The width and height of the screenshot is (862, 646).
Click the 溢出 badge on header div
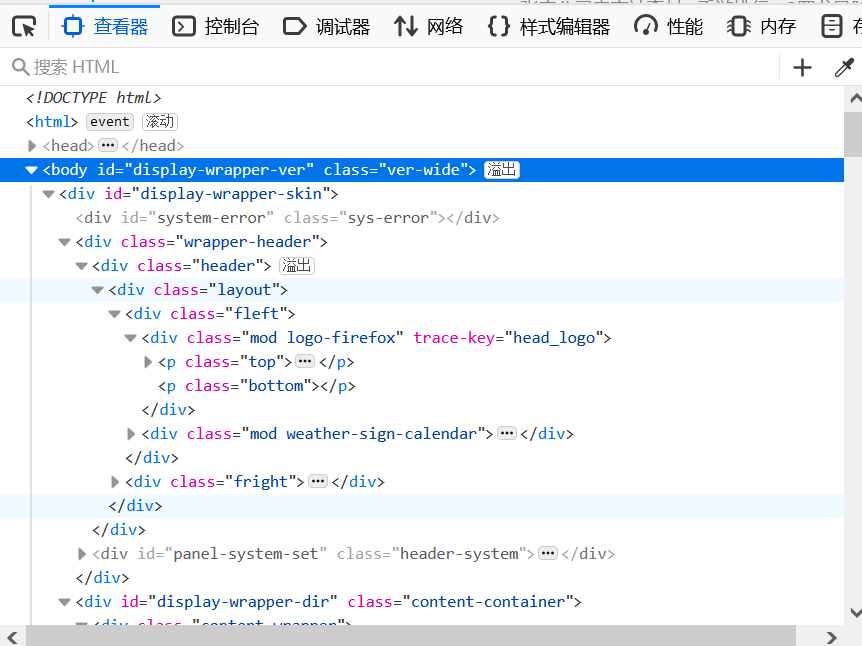click(297, 266)
